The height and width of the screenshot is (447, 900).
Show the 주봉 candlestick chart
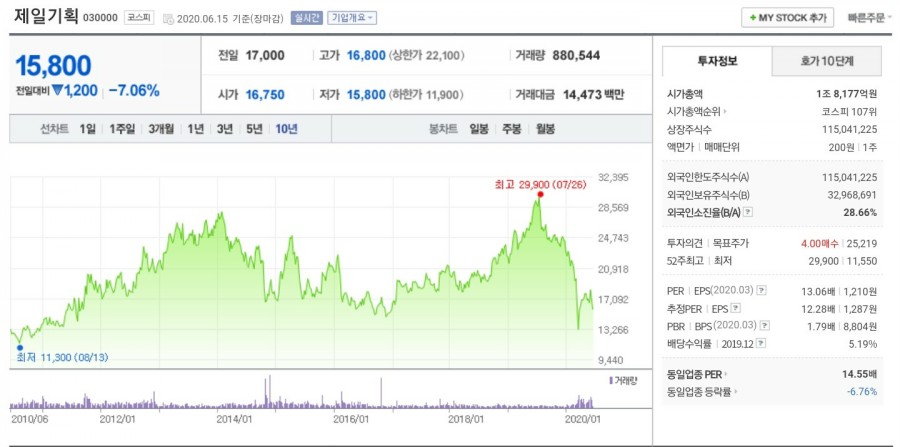point(511,129)
